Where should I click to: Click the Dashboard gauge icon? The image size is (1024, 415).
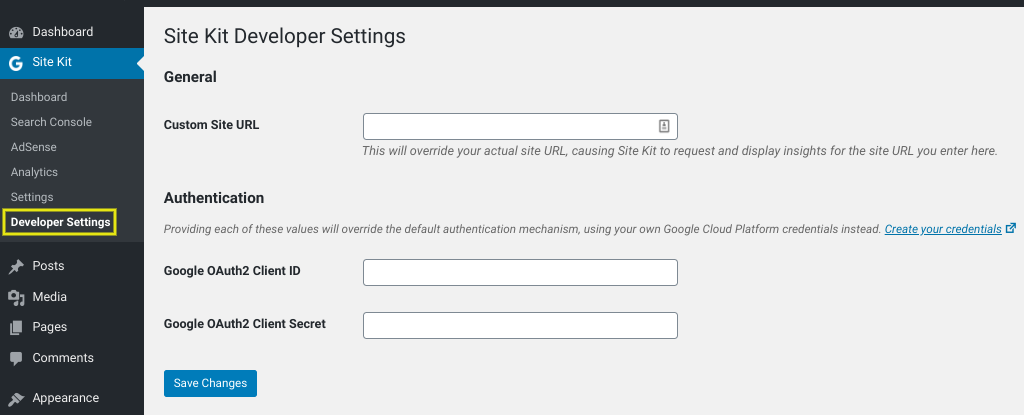[16, 33]
